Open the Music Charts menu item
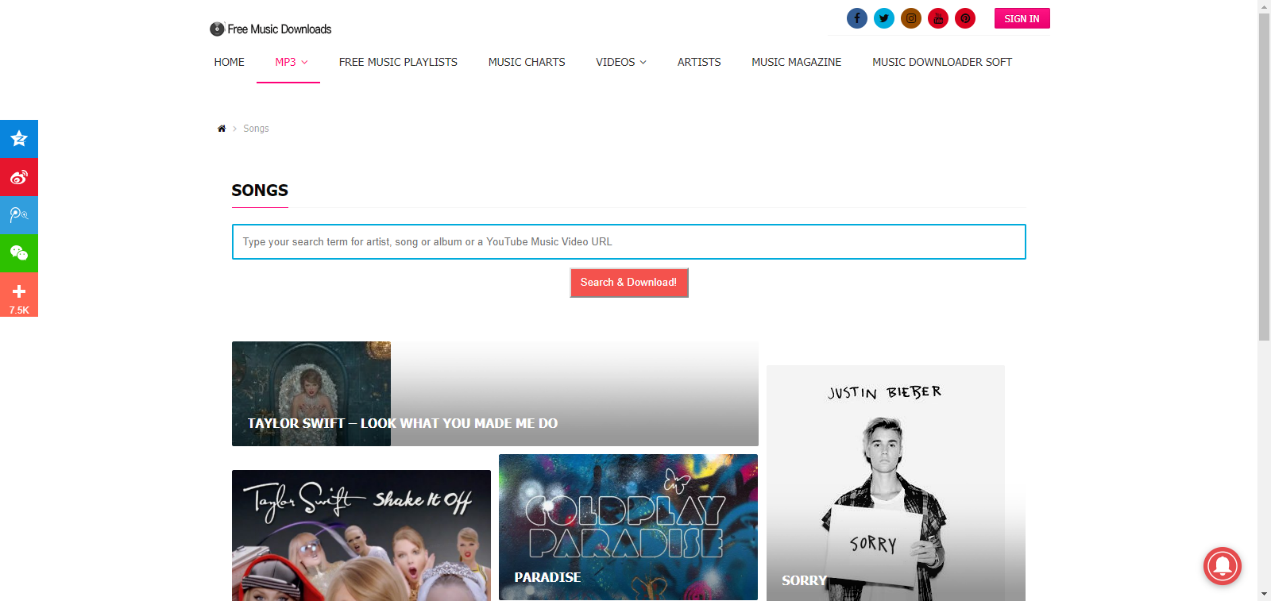This screenshot has width=1271, height=601. point(526,62)
